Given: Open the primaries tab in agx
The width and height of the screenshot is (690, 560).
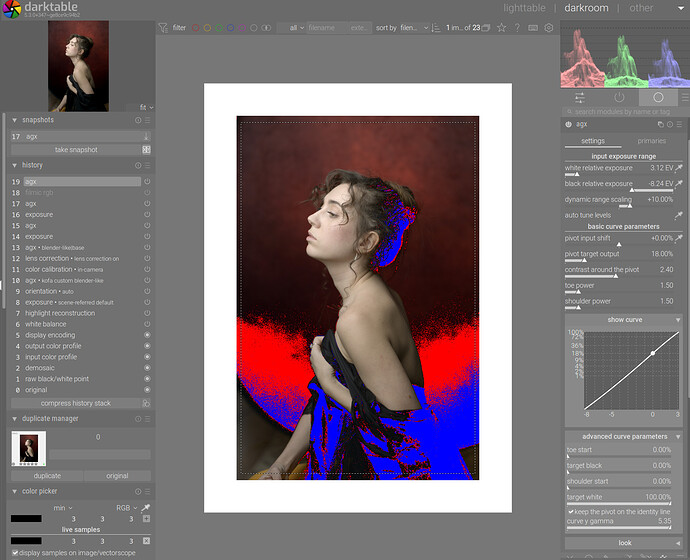Looking at the screenshot, I should pos(651,141).
